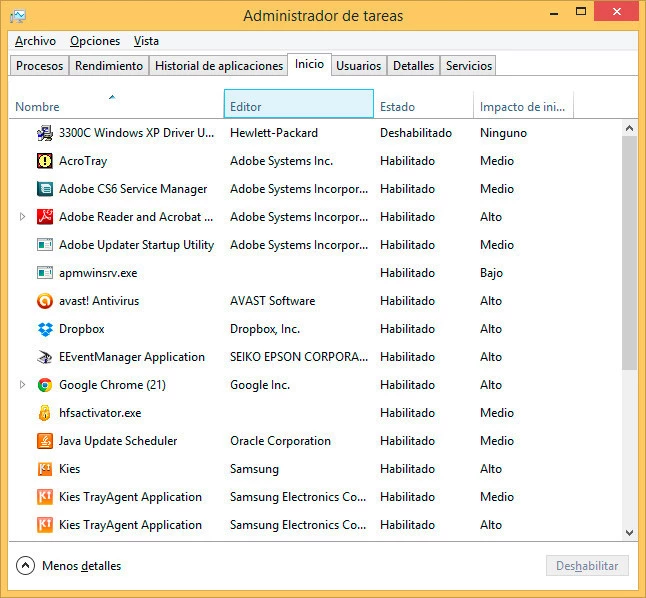Select the avast! Antivirus icon
The height and width of the screenshot is (598, 646).
[x=45, y=301]
